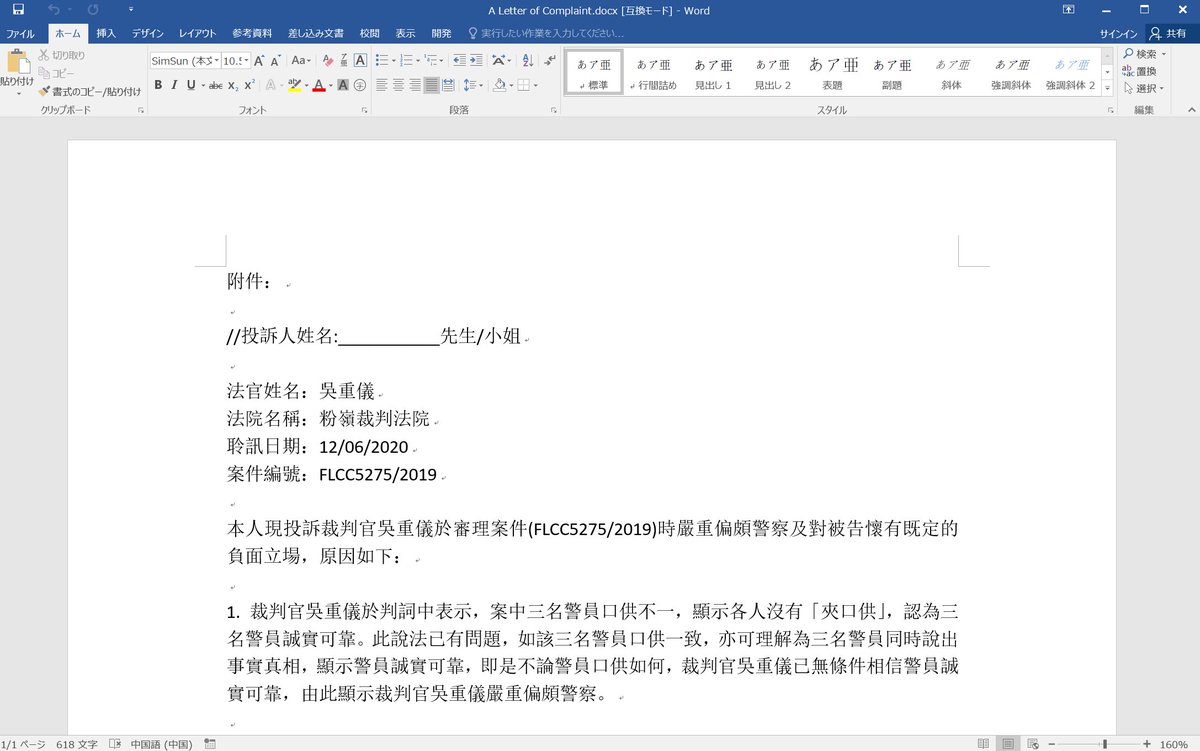Clear all formatting with the eraser icon

coord(327,61)
